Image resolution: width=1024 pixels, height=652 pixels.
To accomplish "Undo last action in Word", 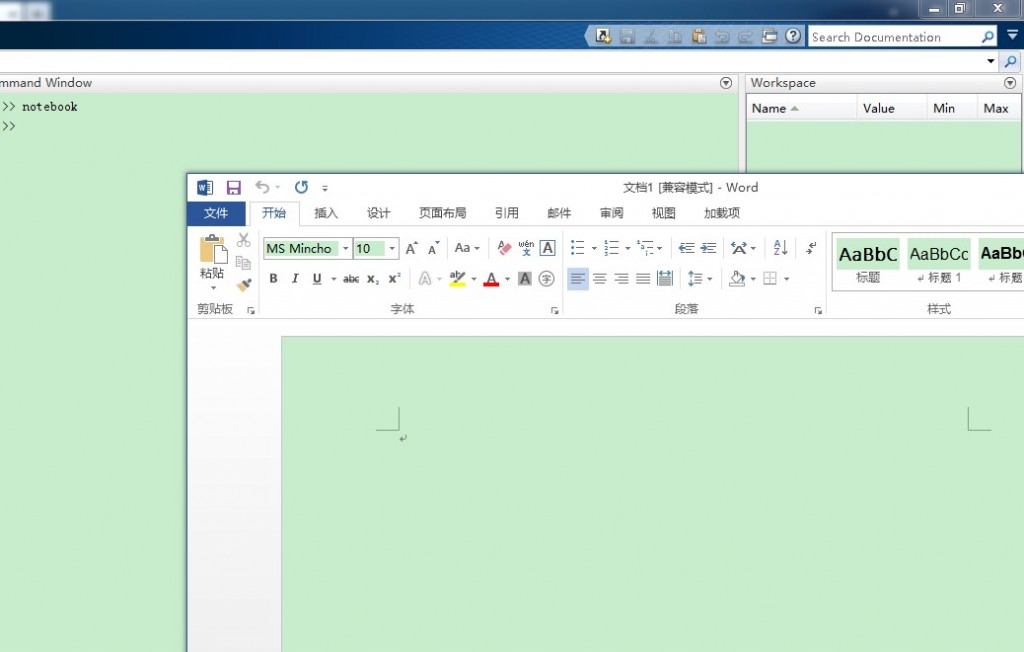I will (263, 187).
